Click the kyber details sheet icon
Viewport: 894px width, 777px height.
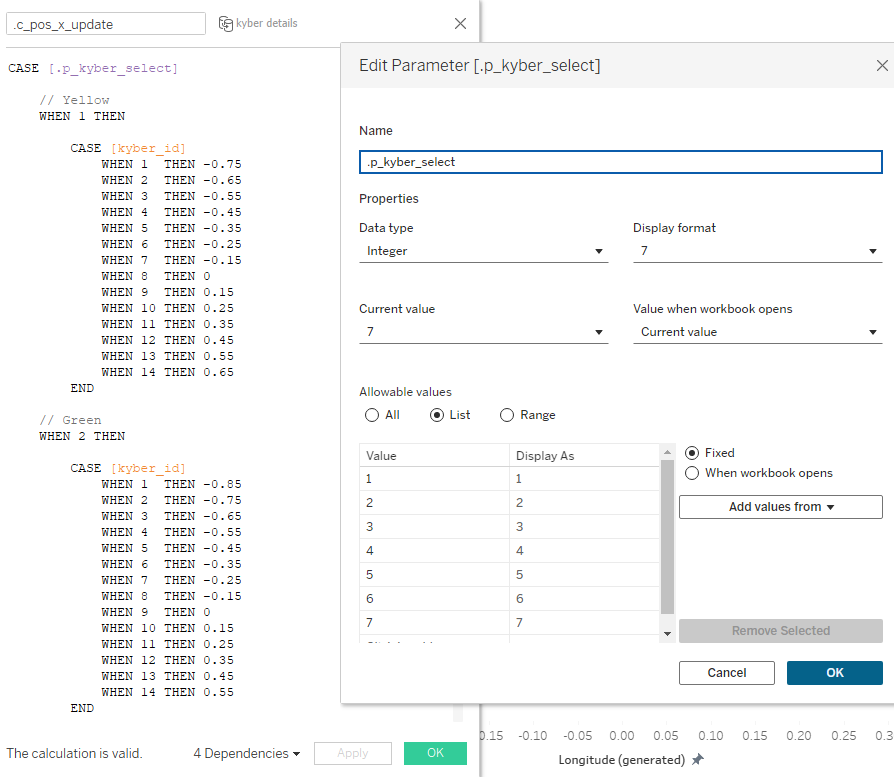click(x=226, y=23)
